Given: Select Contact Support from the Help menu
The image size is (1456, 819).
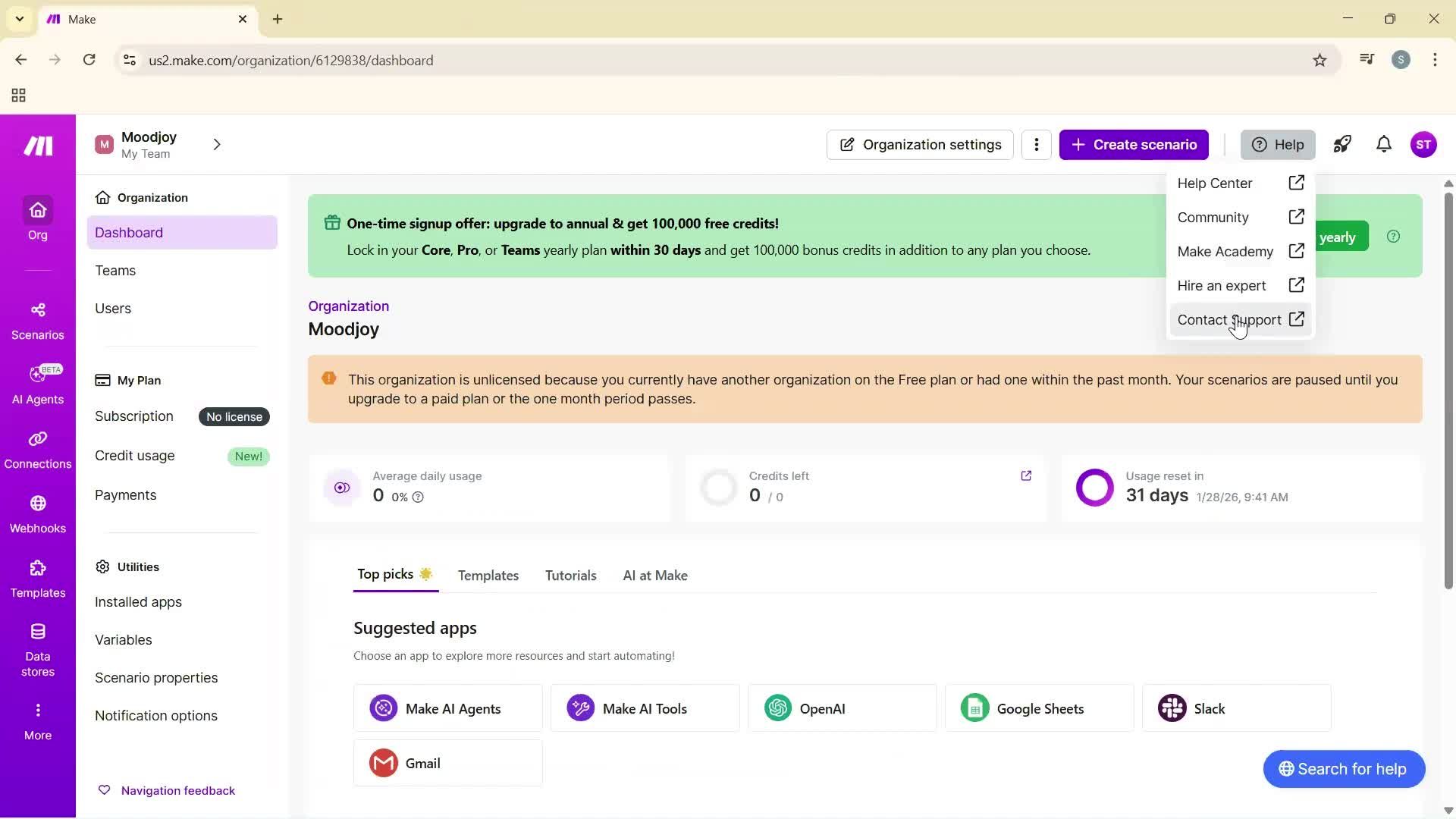Looking at the screenshot, I should click(1229, 319).
